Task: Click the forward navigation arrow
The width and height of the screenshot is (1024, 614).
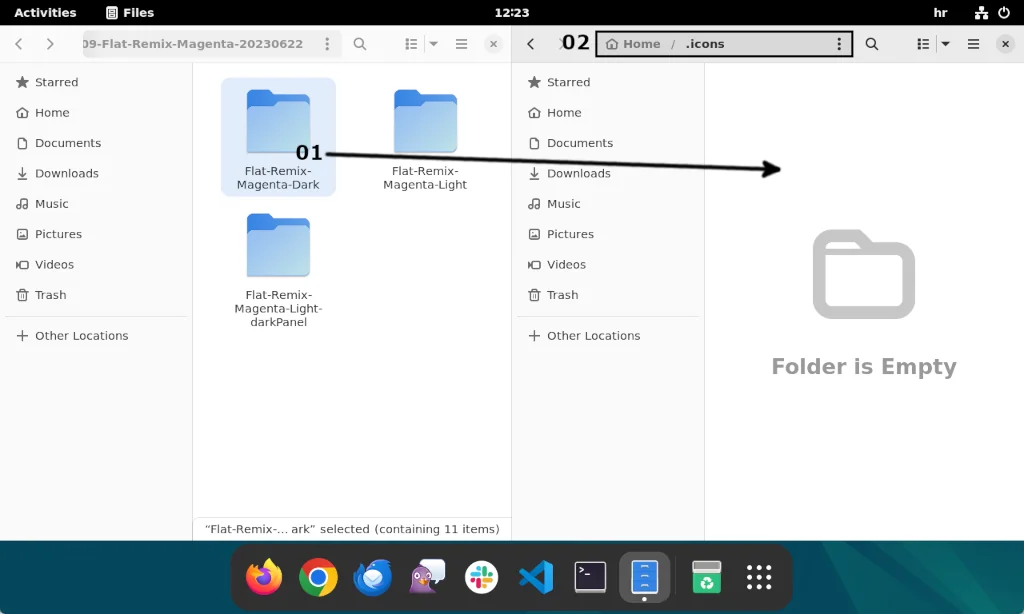Action: click(48, 43)
